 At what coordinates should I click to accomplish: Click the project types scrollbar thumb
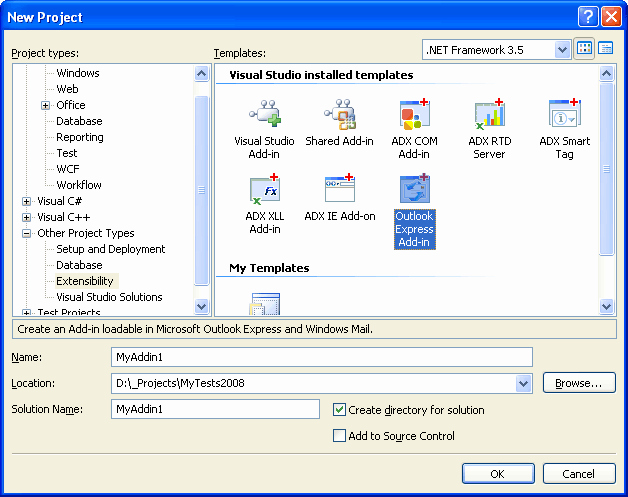(201, 190)
